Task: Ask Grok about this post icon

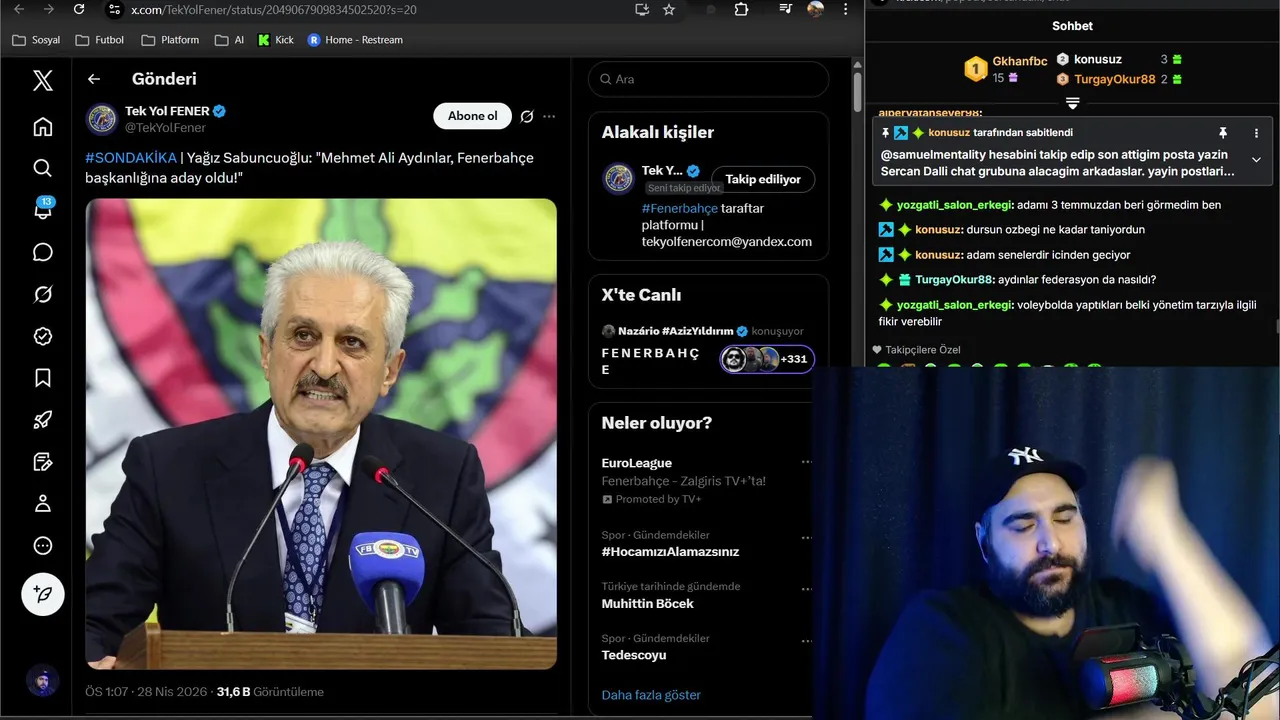Action: tap(527, 116)
